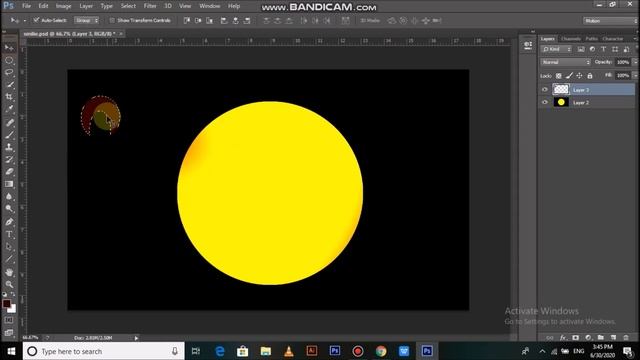The image size is (640, 360).
Task: Open the Filter menu
Action: [150, 6]
